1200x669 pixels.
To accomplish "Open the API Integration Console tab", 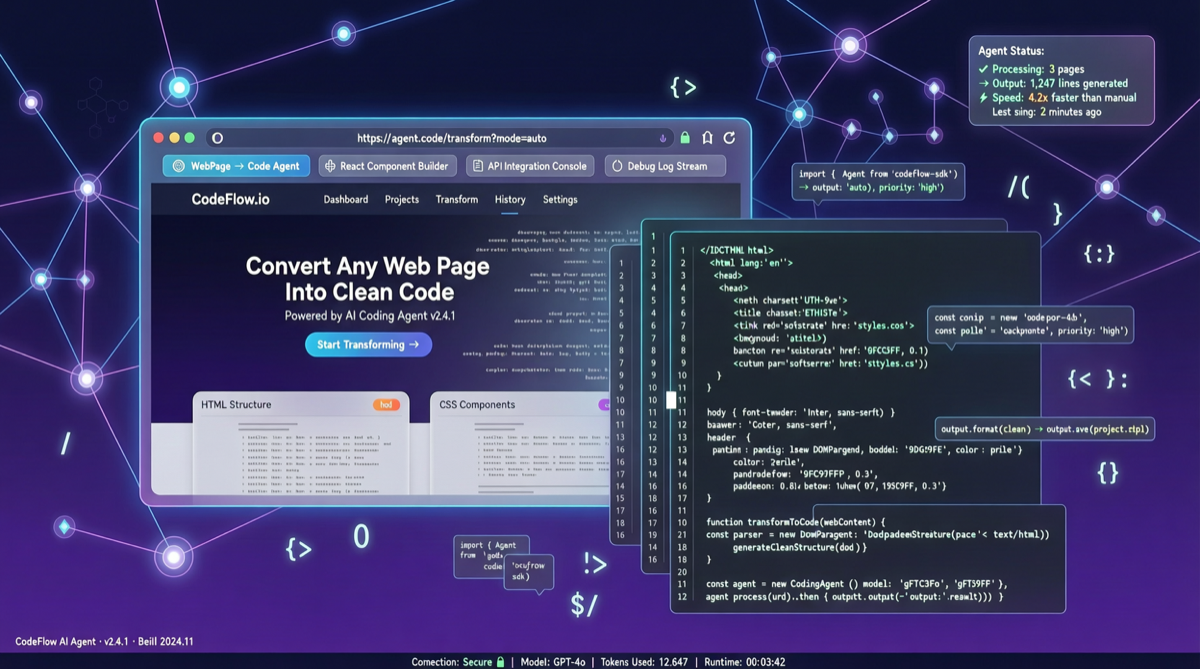I will tap(531, 166).
